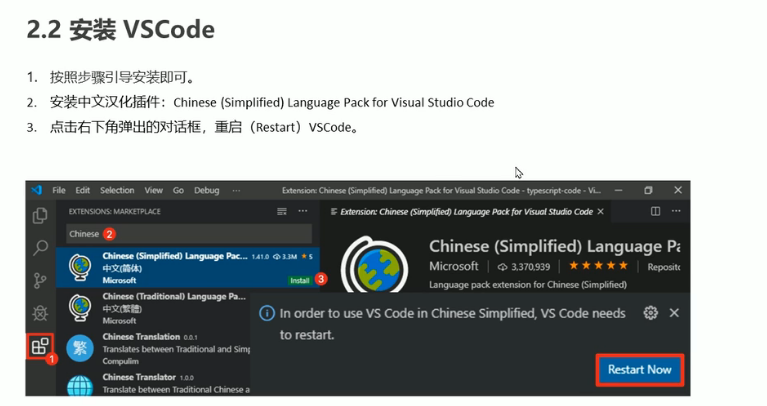Expand the editor more actions ellipsis
Image resolution: width=767 pixels, height=406 pixels.
[676, 212]
